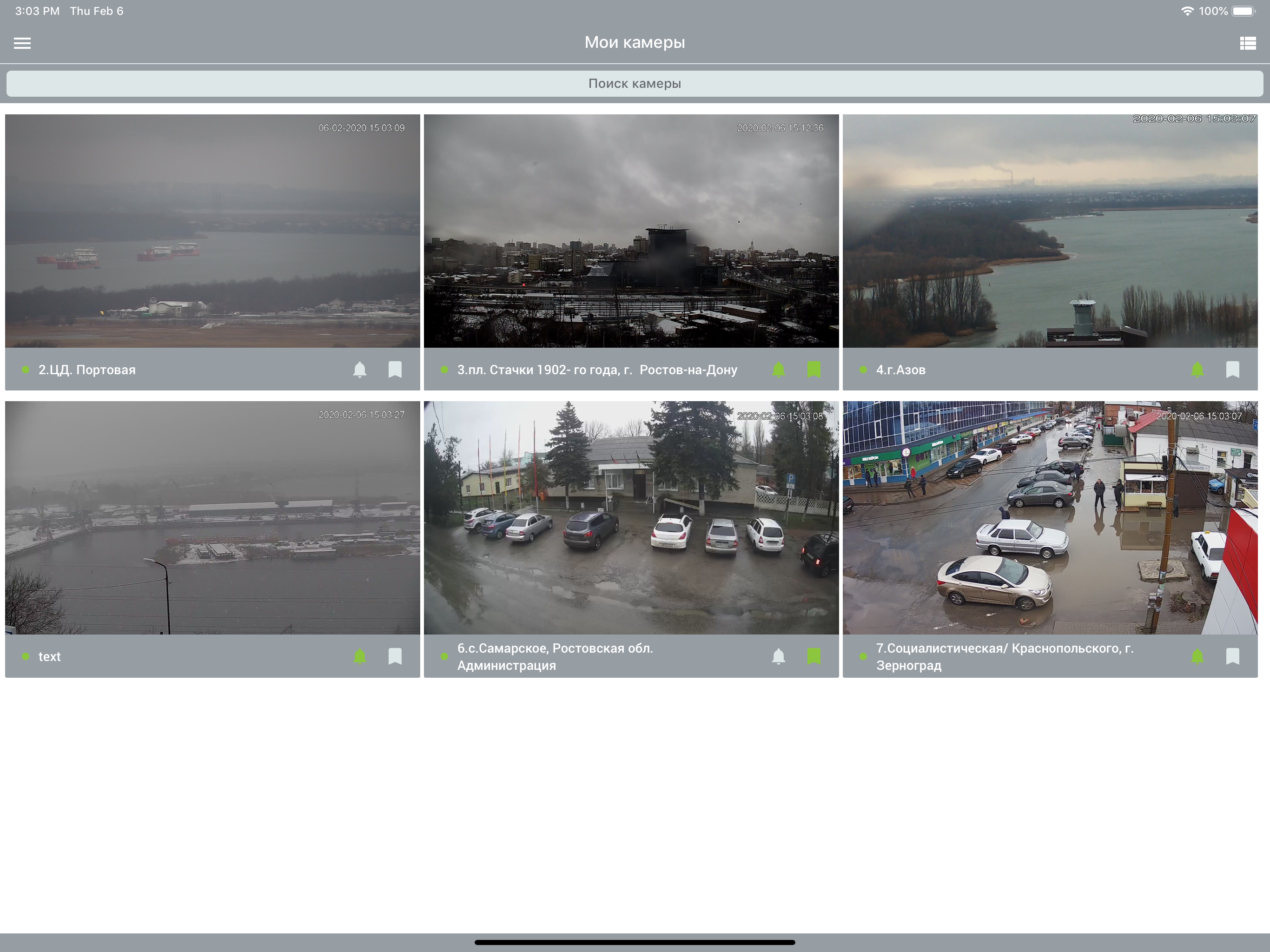Tap the battery indicator in status bar
Screen dimensions: 1270x952
[1244, 11]
